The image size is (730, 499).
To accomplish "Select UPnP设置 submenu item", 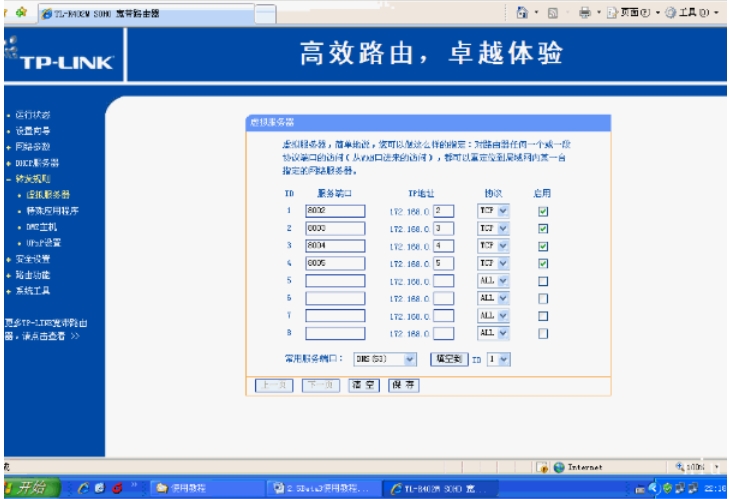I will tap(43, 243).
